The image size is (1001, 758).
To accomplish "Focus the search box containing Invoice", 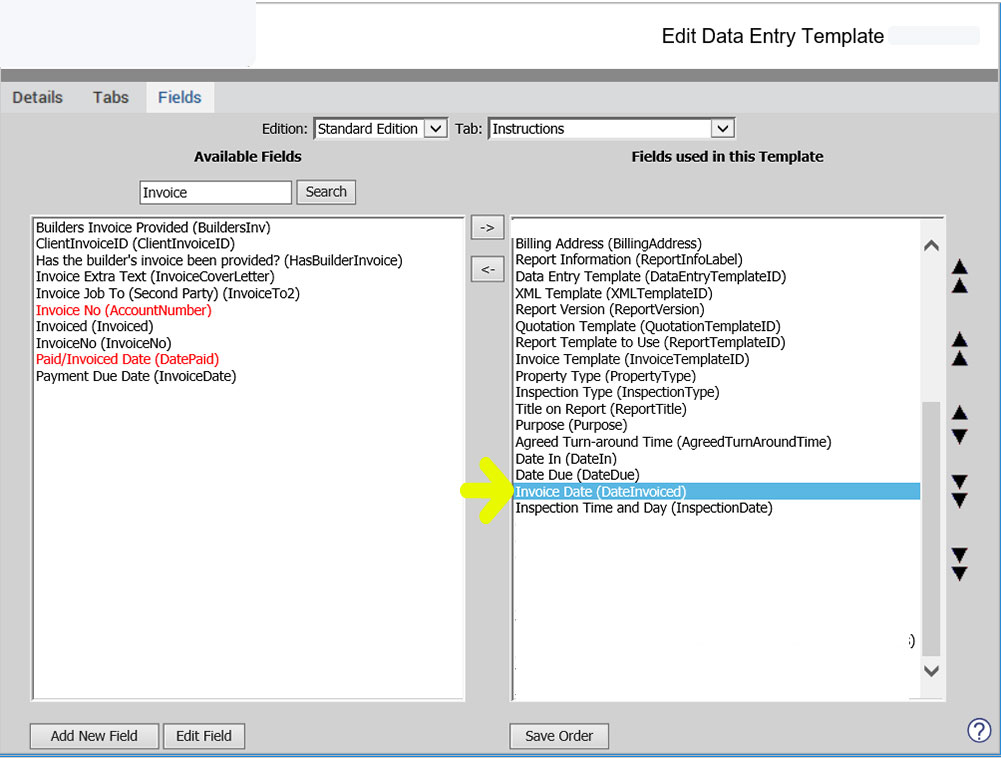I will point(215,192).
